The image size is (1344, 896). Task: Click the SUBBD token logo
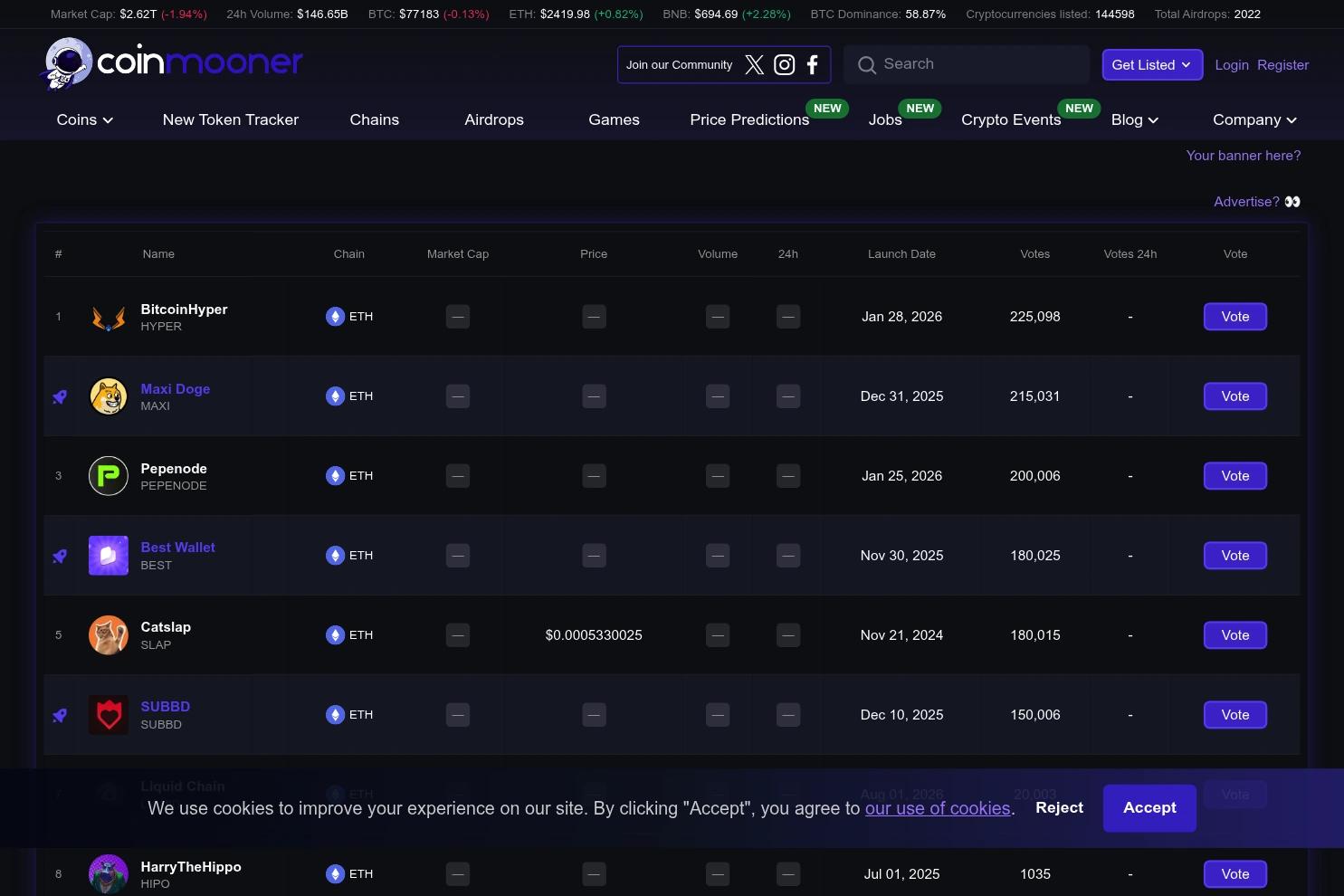[x=109, y=715]
